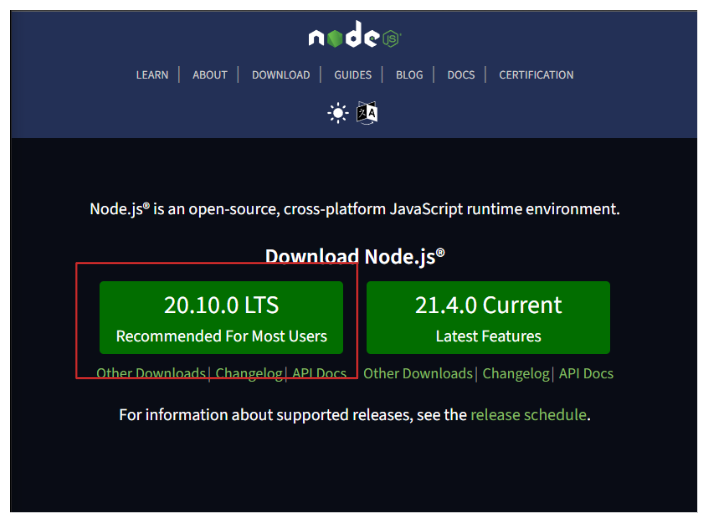The height and width of the screenshot is (522, 707).
Task: Download the 20.10.0 LTS version
Action: (221, 317)
